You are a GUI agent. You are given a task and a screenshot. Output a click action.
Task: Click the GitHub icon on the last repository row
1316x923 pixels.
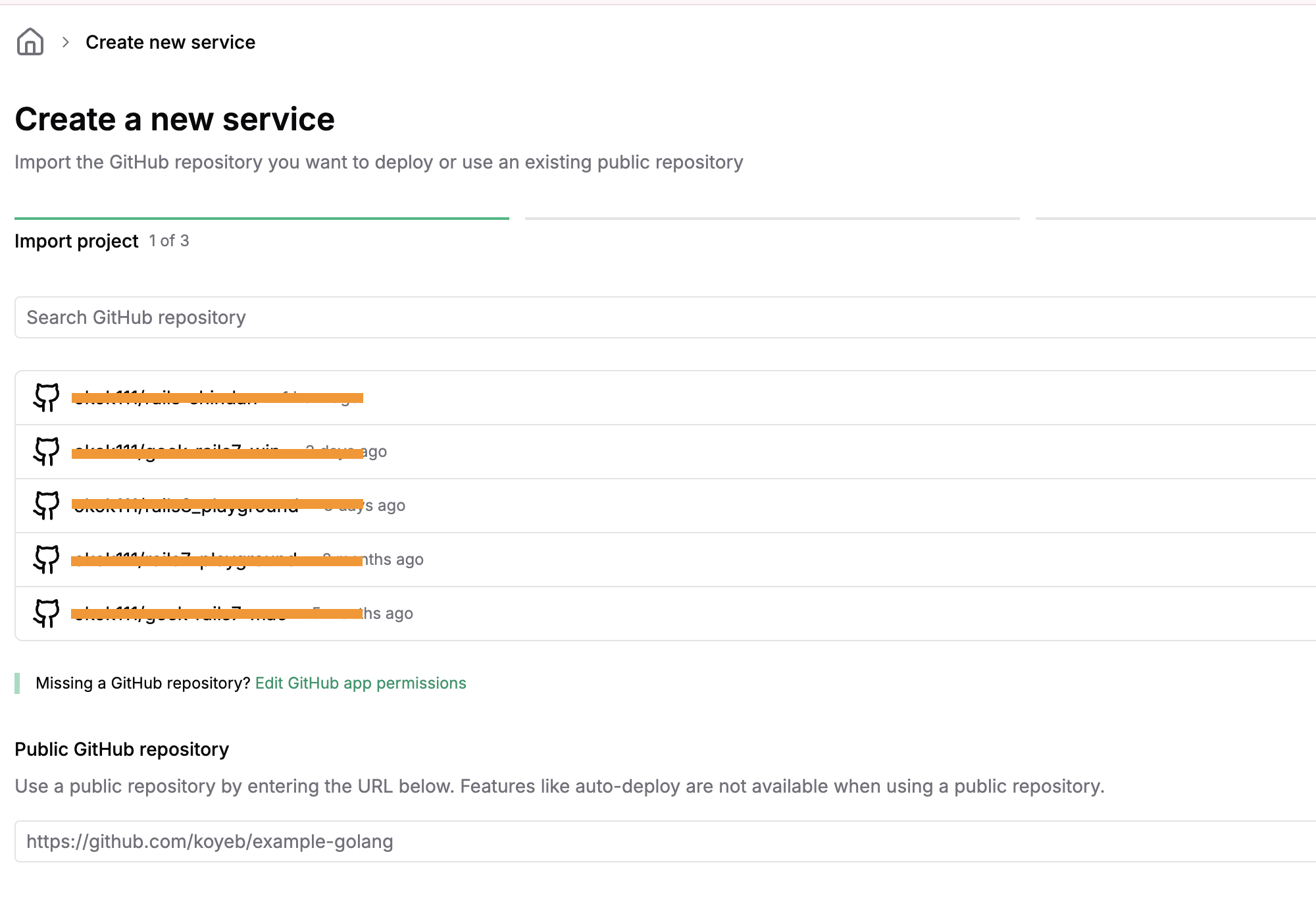46,614
